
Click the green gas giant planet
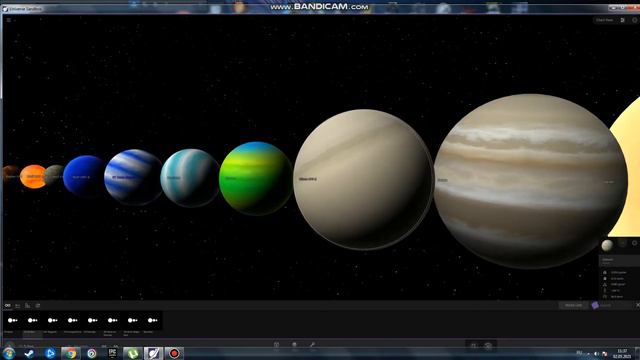pyautogui.click(x=256, y=178)
